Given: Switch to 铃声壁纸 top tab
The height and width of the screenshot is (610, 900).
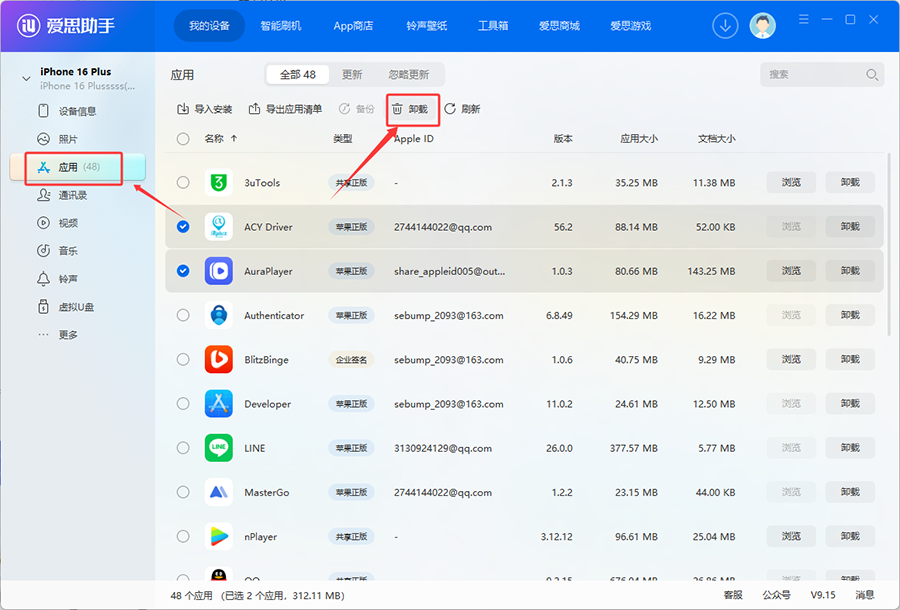Looking at the screenshot, I should pyautogui.click(x=426, y=26).
